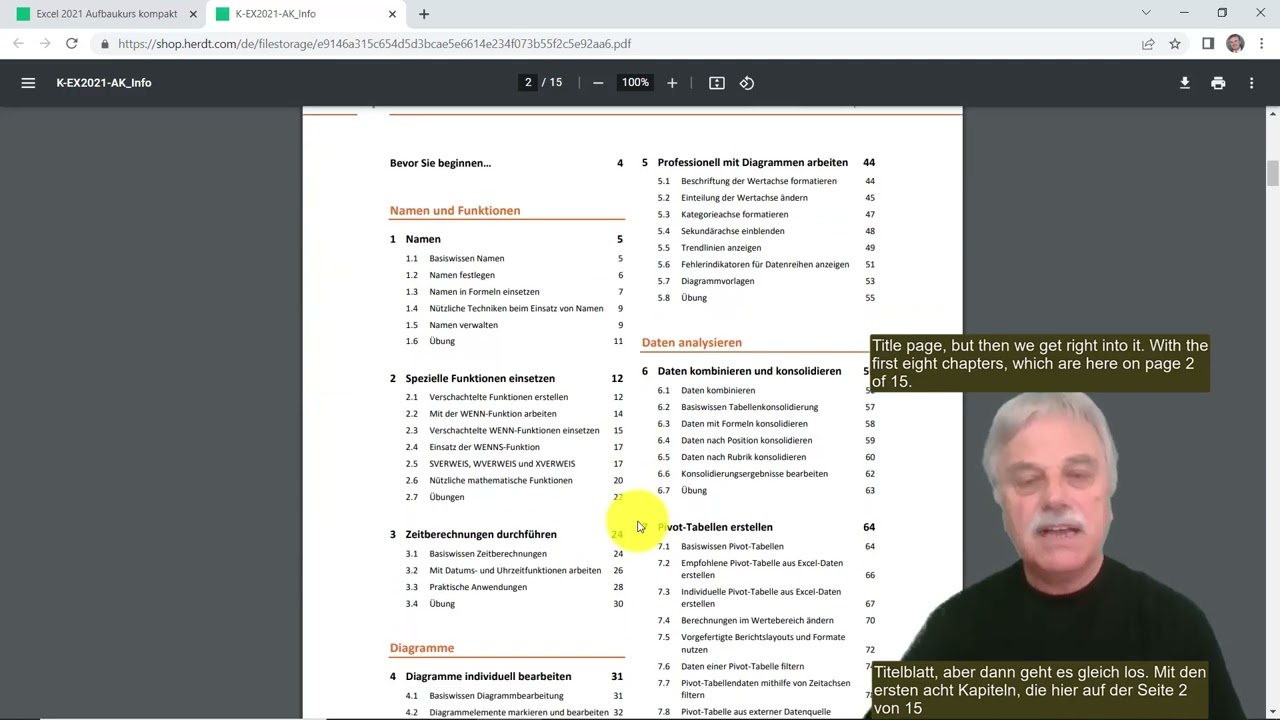1280x720 pixels.
Task: Click 'Trendlinien anzeigen' entry
Action: pos(721,248)
